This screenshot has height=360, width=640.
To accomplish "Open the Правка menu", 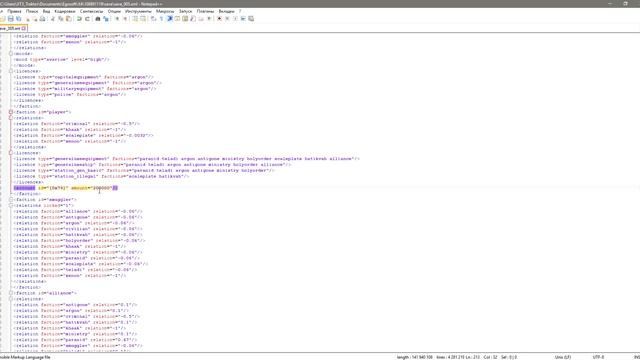I will (x=14, y=11).
